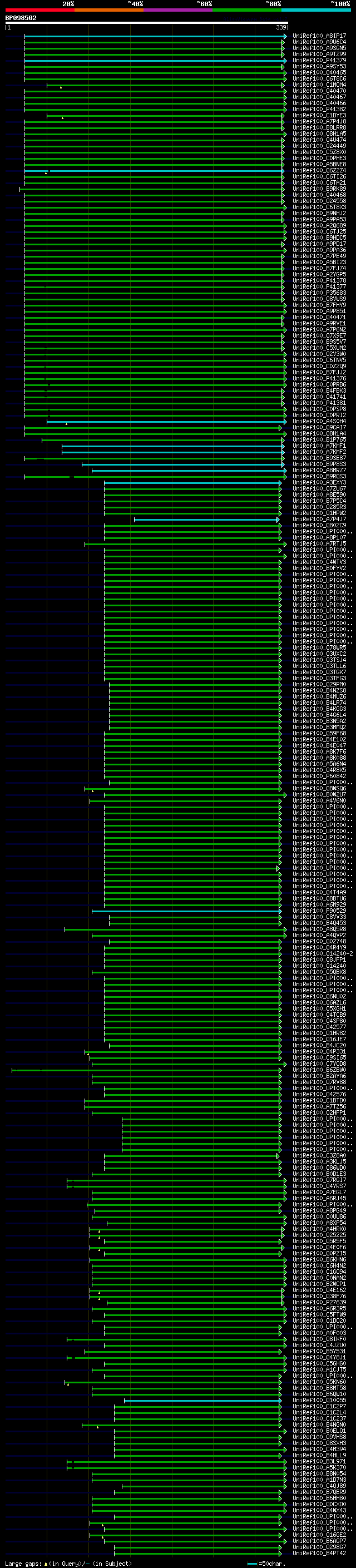Click the cyan segment of the identity scale

[316, 10]
